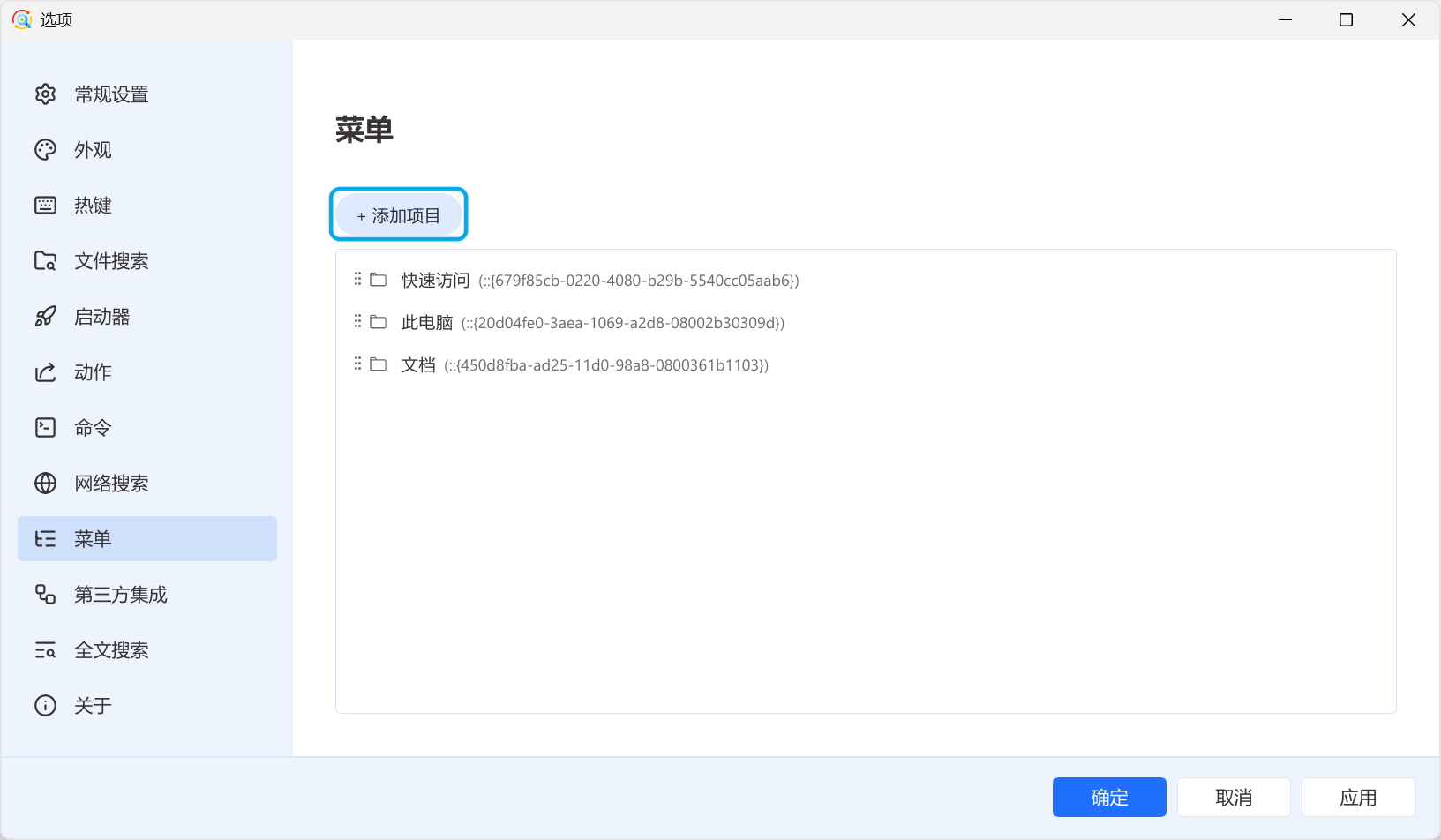Click the gear icon beside 常规设置

pos(45,94)
